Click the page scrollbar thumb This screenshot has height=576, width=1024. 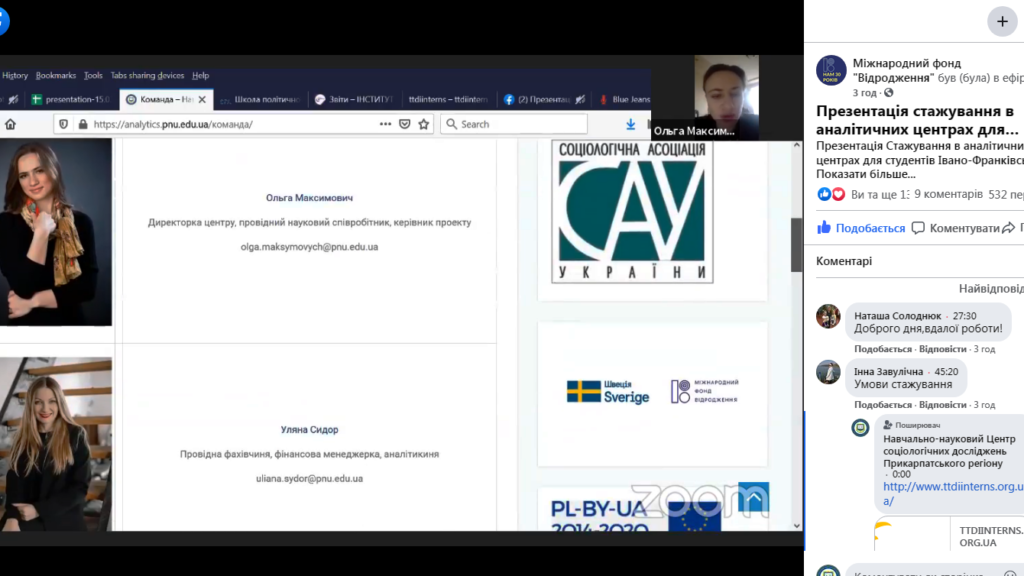coord(796,245)
